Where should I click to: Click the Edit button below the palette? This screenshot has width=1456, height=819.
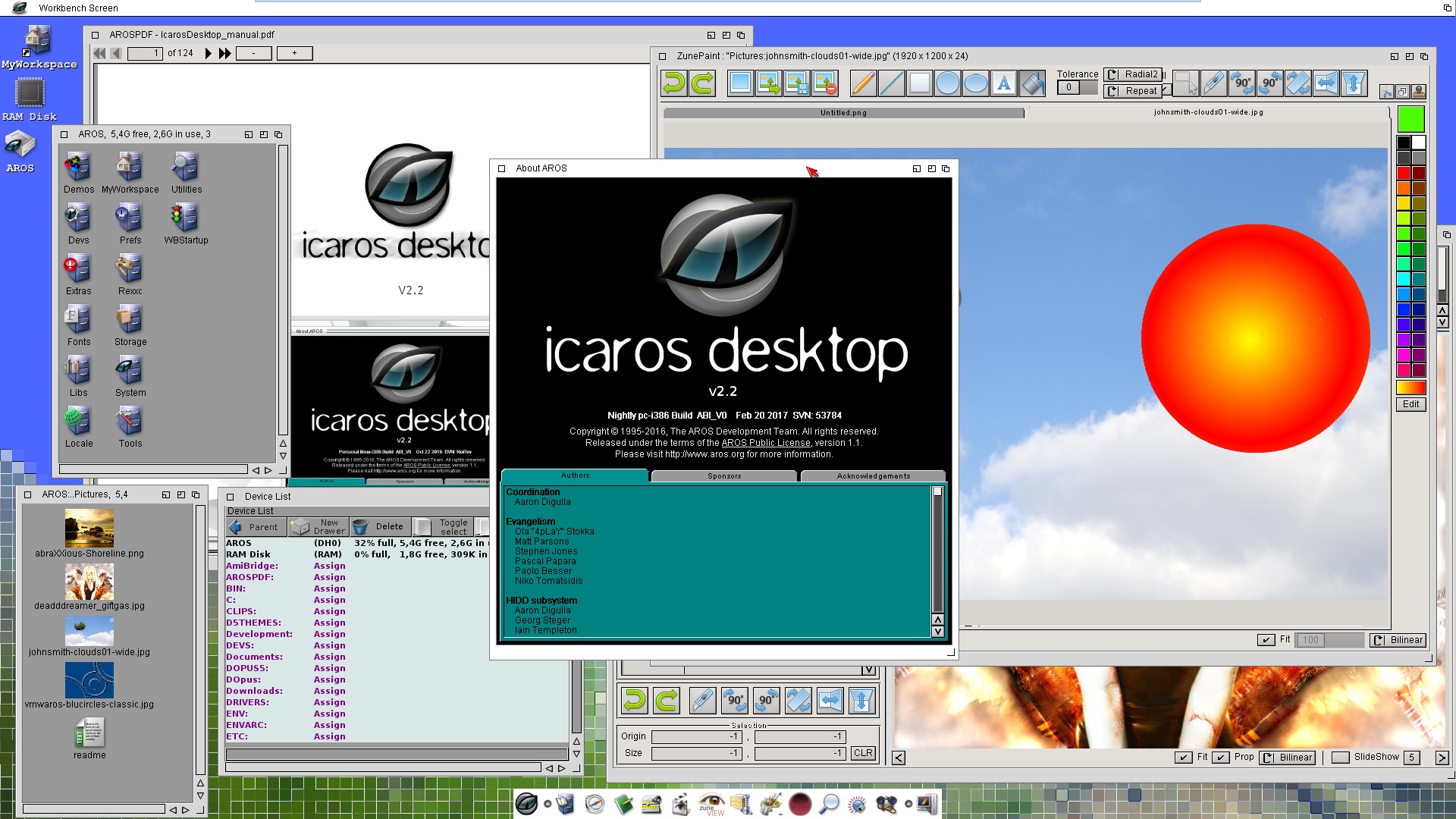click(1410, 404)
